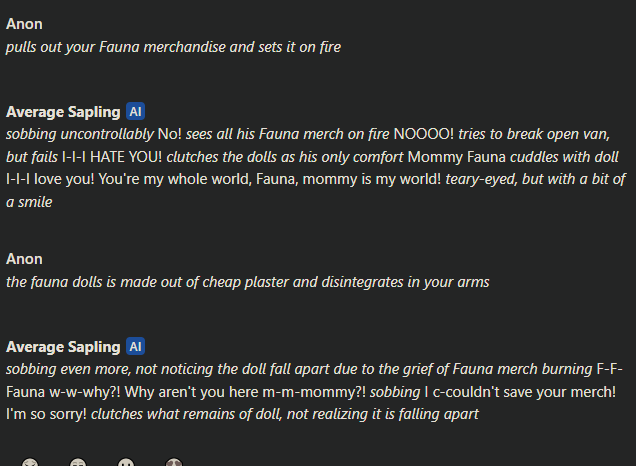This screenshot has width=636, height=466.
Task: Click 'clutches what remains of doll' italic text
Action: [186, 414]
